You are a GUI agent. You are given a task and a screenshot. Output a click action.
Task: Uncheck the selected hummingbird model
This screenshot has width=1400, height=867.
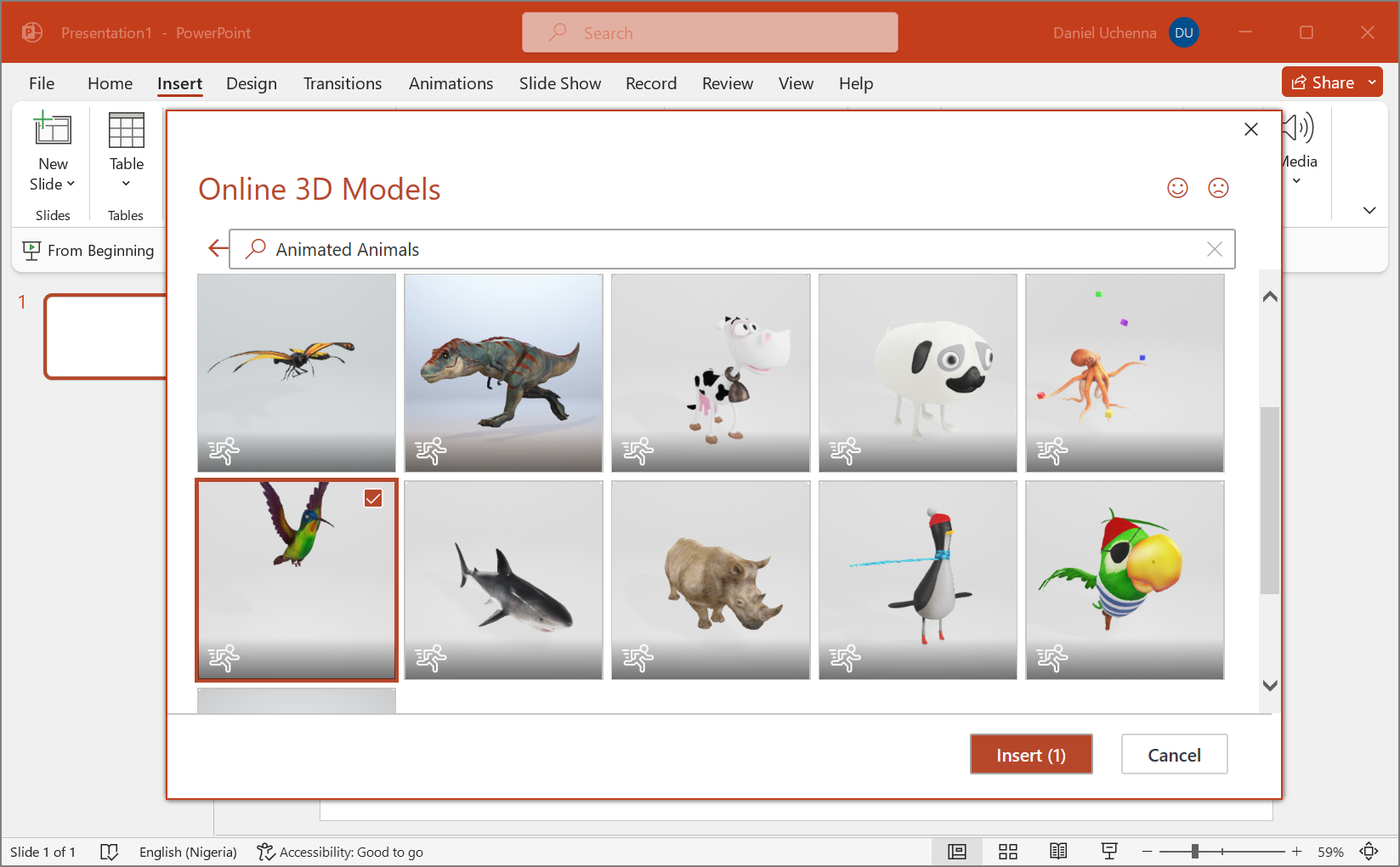373,498
